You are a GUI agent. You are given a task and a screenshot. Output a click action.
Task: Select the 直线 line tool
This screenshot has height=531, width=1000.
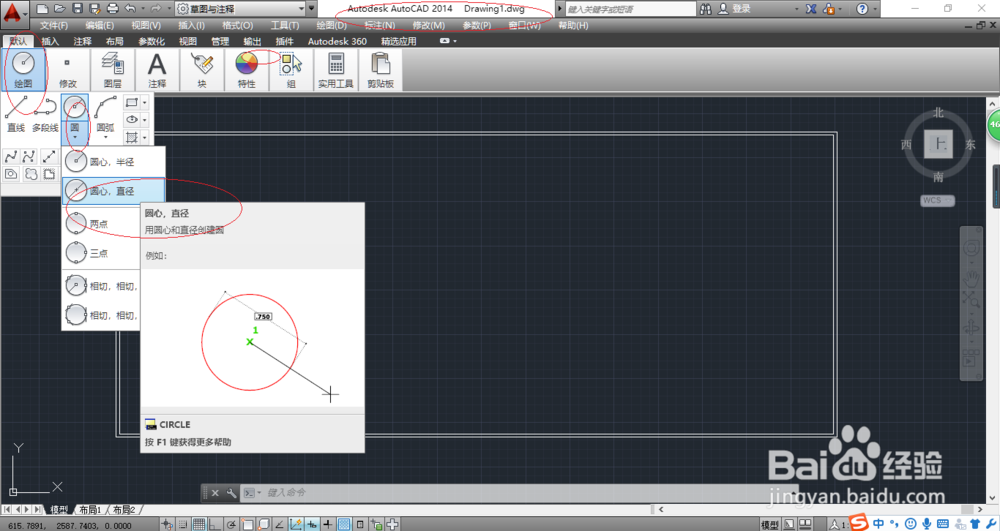16,114
